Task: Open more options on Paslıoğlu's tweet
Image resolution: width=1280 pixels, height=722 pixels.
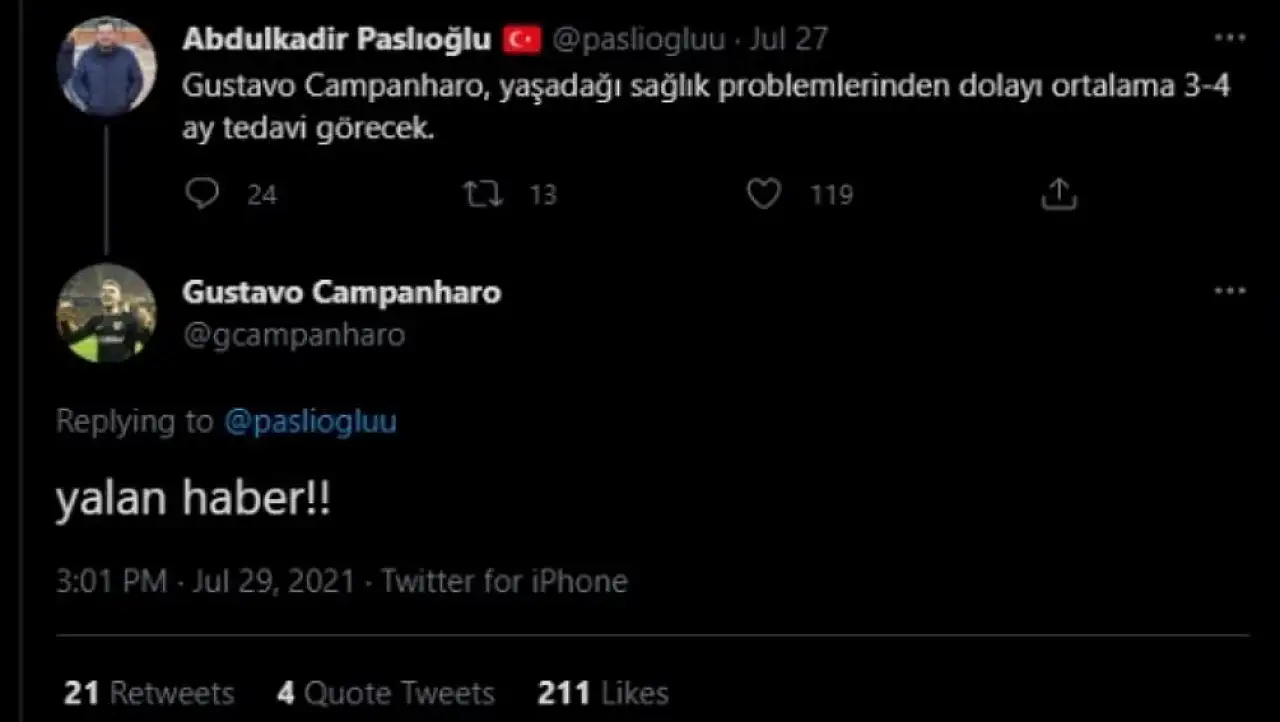Action: click(1229, 39)
